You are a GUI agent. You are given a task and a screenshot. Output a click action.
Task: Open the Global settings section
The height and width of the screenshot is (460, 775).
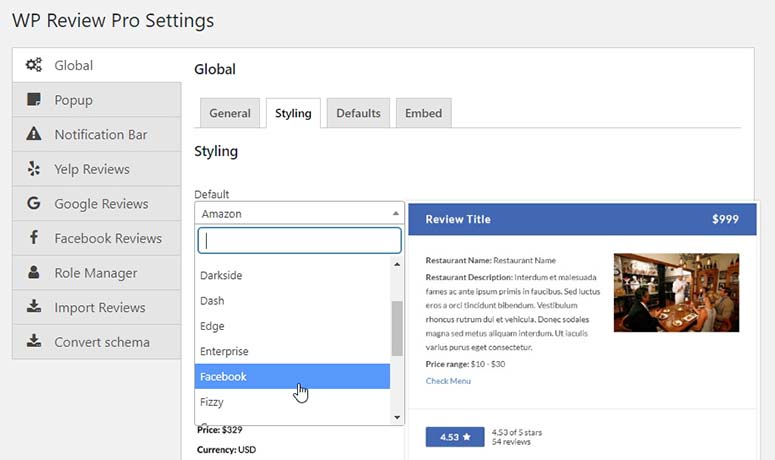(x=97, y=65)
